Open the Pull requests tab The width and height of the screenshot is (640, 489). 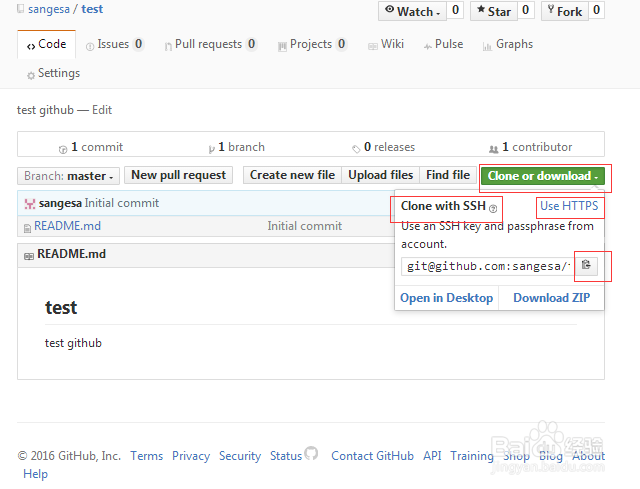(210, 44)
